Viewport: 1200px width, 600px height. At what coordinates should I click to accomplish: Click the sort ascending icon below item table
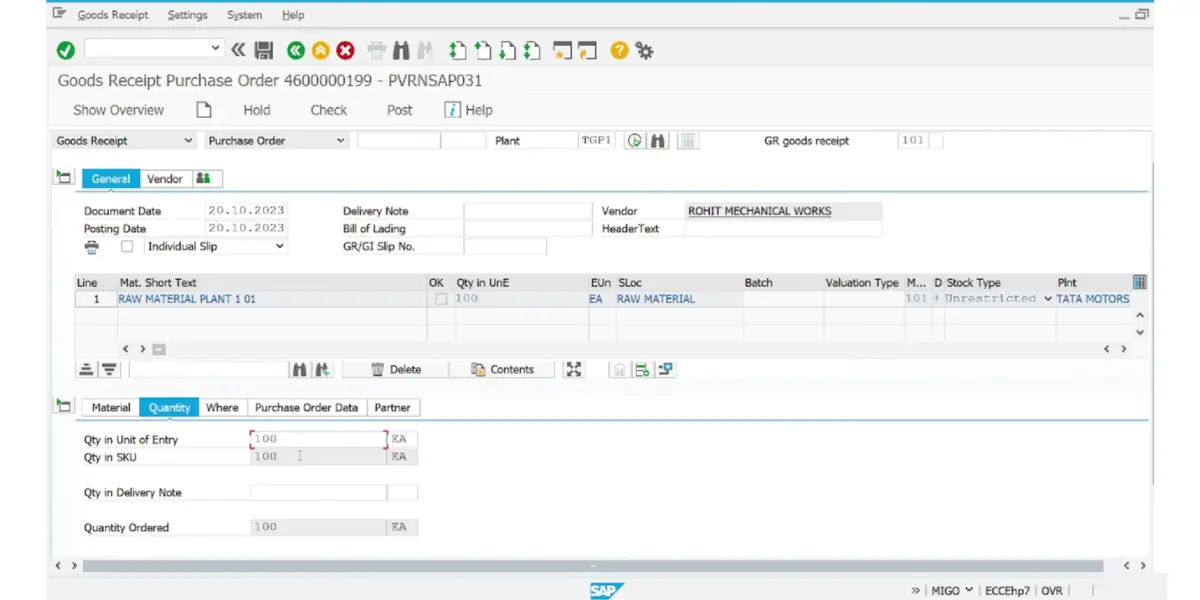point(87,369)
